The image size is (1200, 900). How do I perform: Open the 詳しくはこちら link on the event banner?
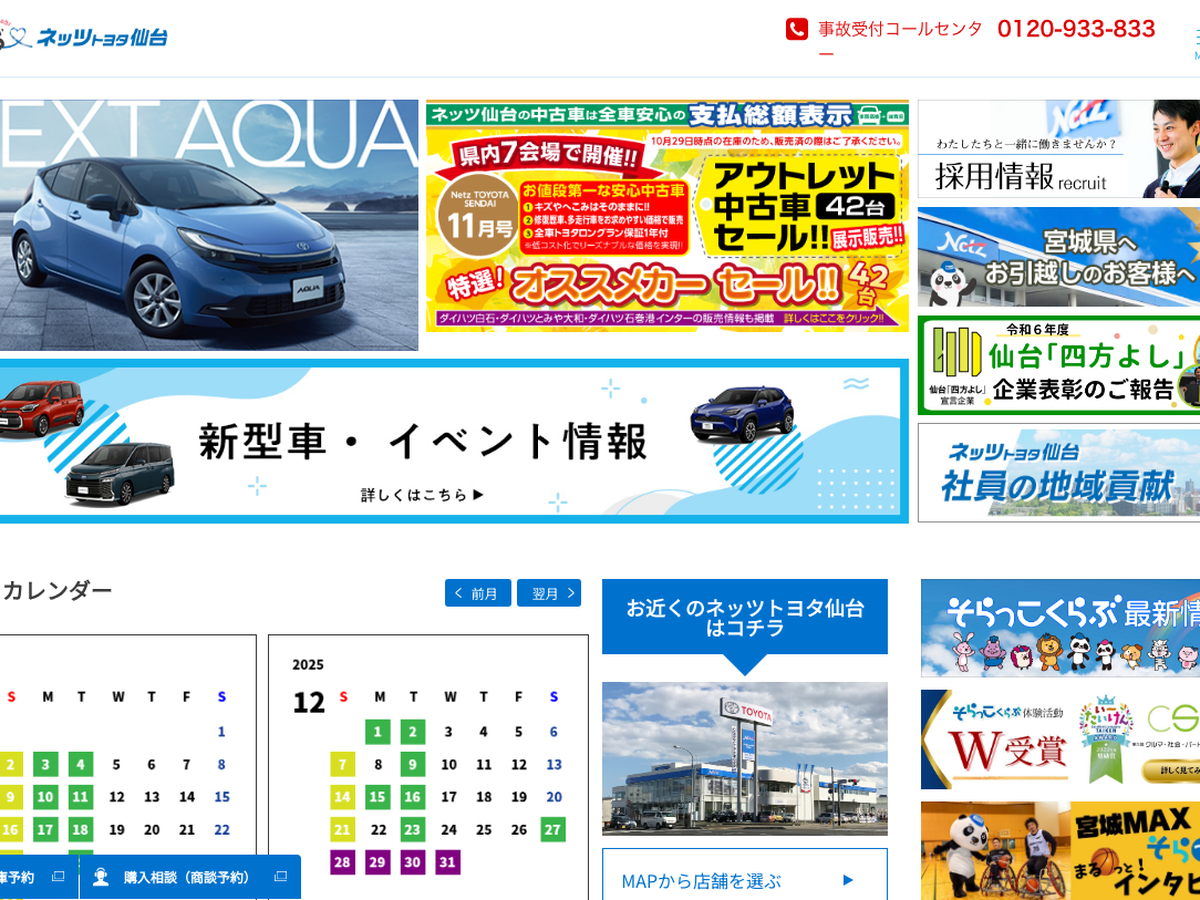point(422,494)
